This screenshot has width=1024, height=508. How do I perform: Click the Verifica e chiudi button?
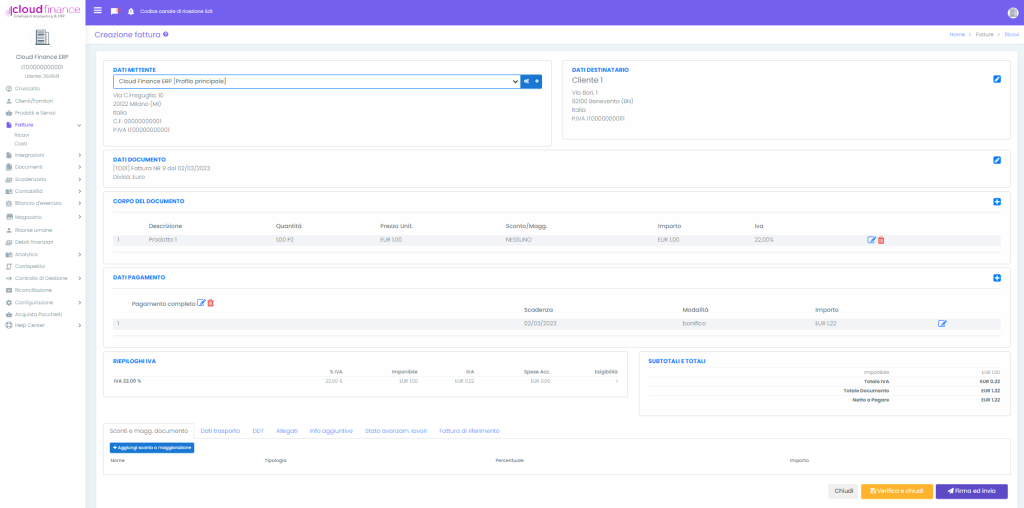(x=897, y=491)
